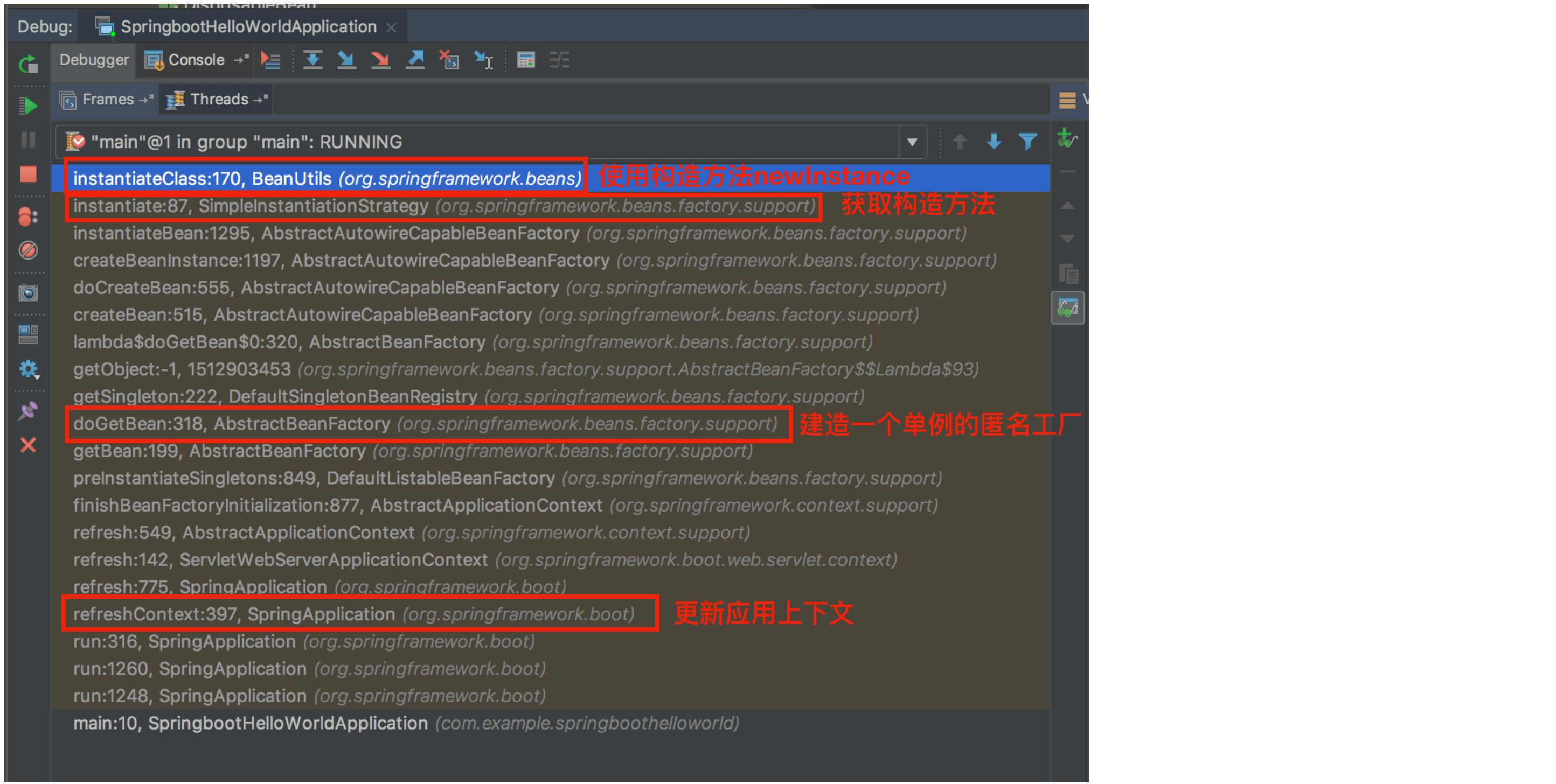Toggle pin tab icon in sidebar

click(28, 411)
